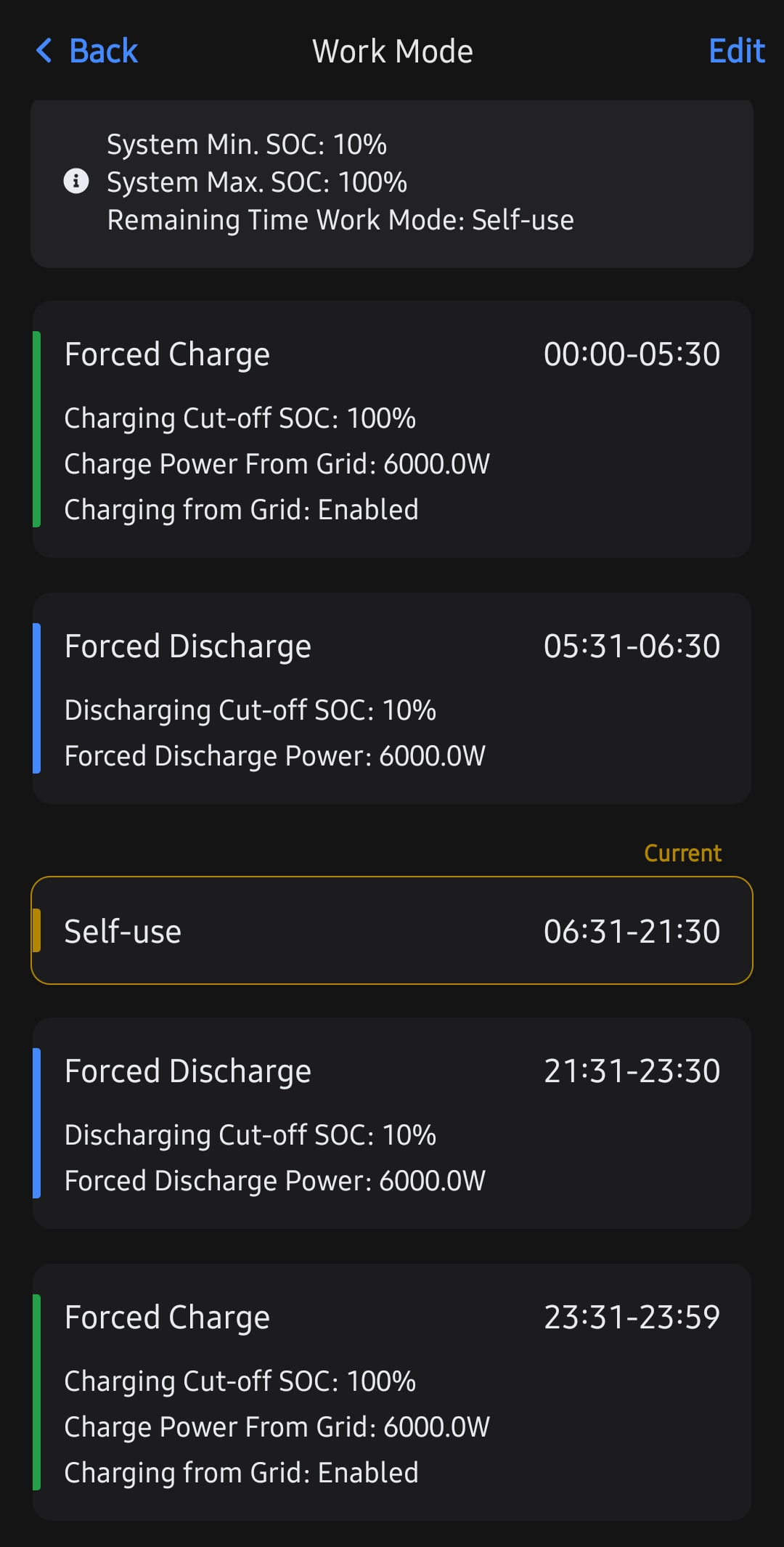Select the current Self-use schedule card
The image size is (784, 1547).
(x=392, y=930)
